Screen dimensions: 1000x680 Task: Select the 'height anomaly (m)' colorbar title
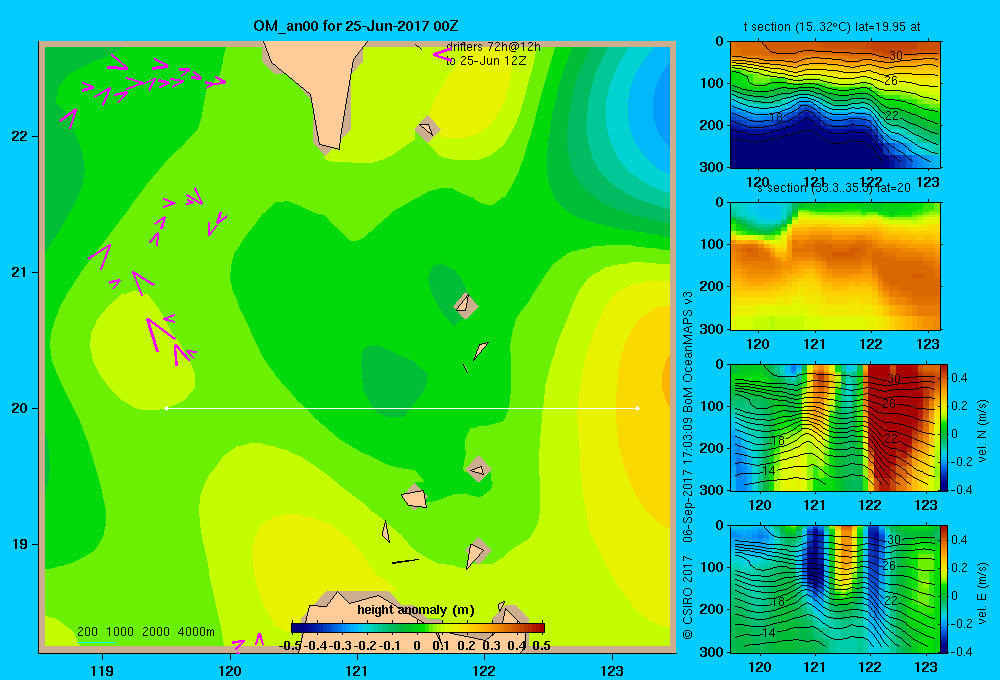point(416,610)
